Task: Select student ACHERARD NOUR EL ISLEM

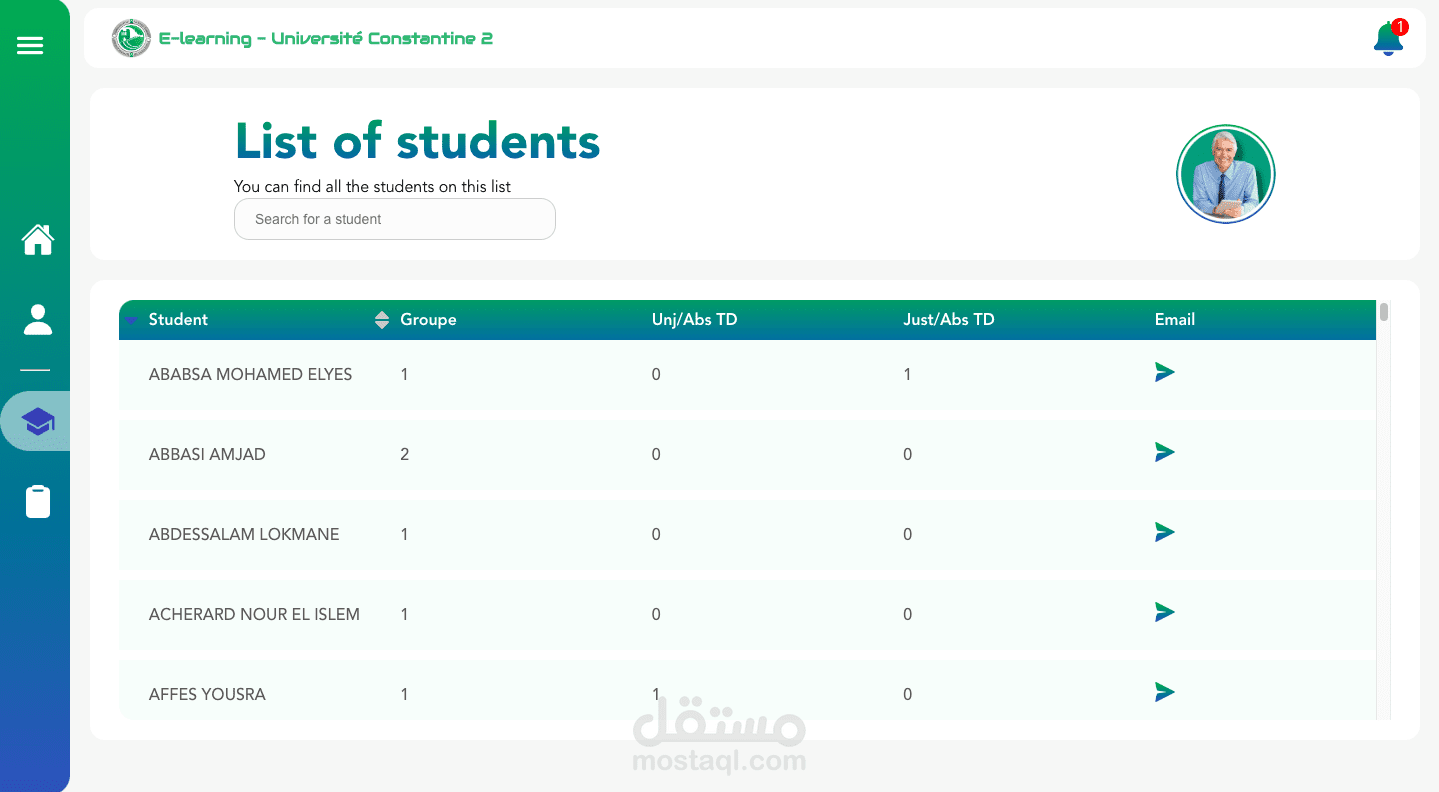Action: tap(254, 615)
